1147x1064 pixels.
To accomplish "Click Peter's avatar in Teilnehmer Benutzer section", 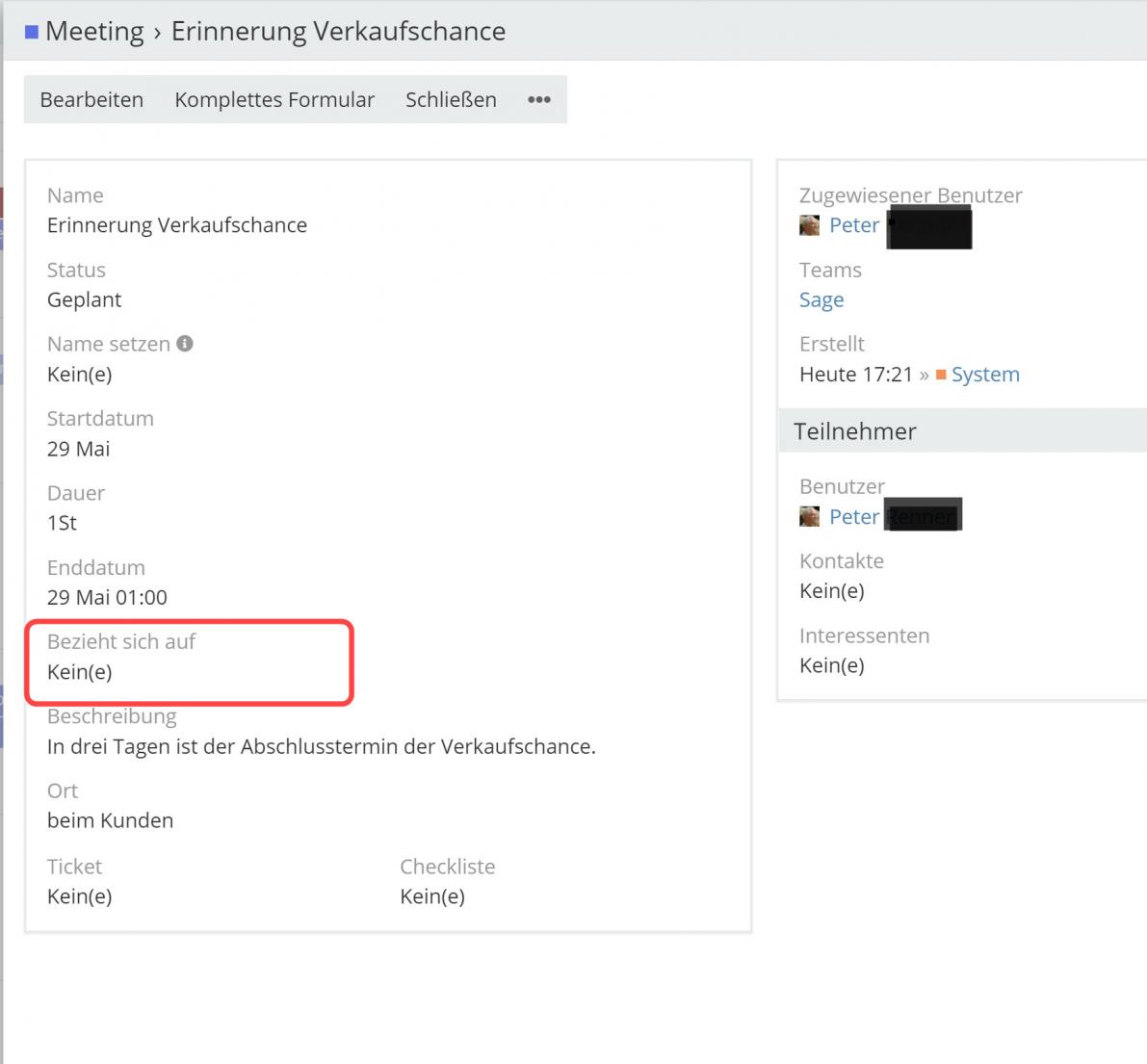I will 809,517.
